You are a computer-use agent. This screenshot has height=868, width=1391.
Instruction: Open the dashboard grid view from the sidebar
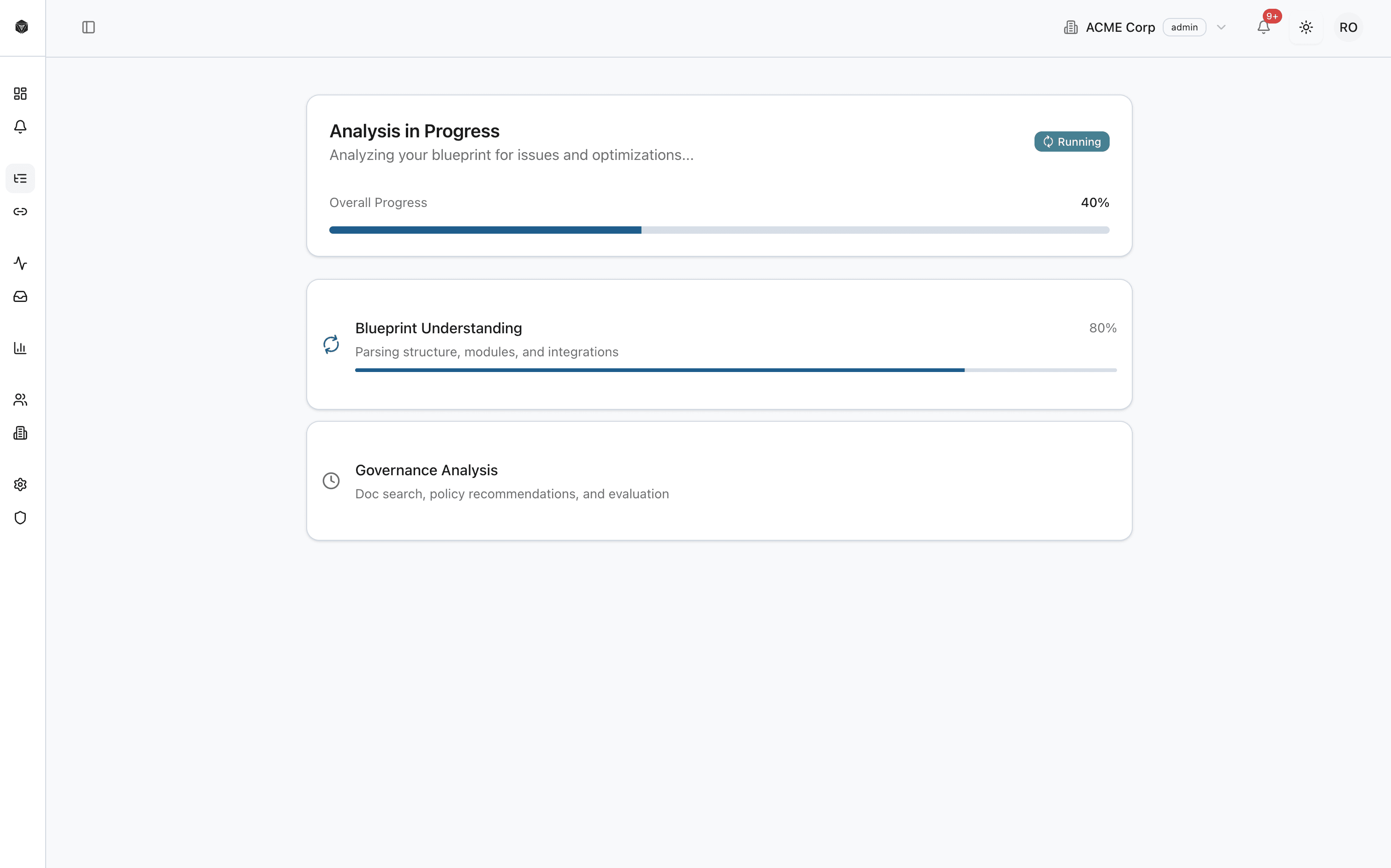(x=21, y=94)
